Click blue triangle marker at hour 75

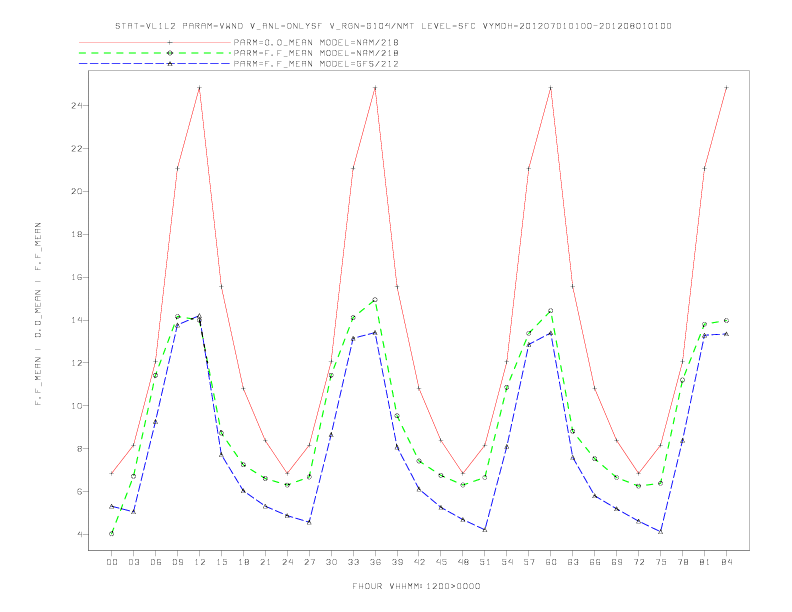(661, 531)
